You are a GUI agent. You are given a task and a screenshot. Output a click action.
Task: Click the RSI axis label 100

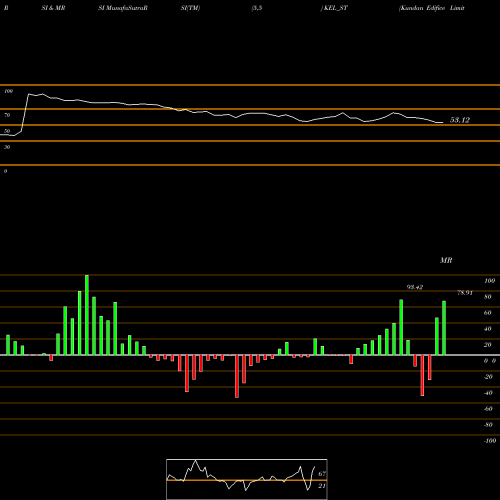tap(8, 91)
